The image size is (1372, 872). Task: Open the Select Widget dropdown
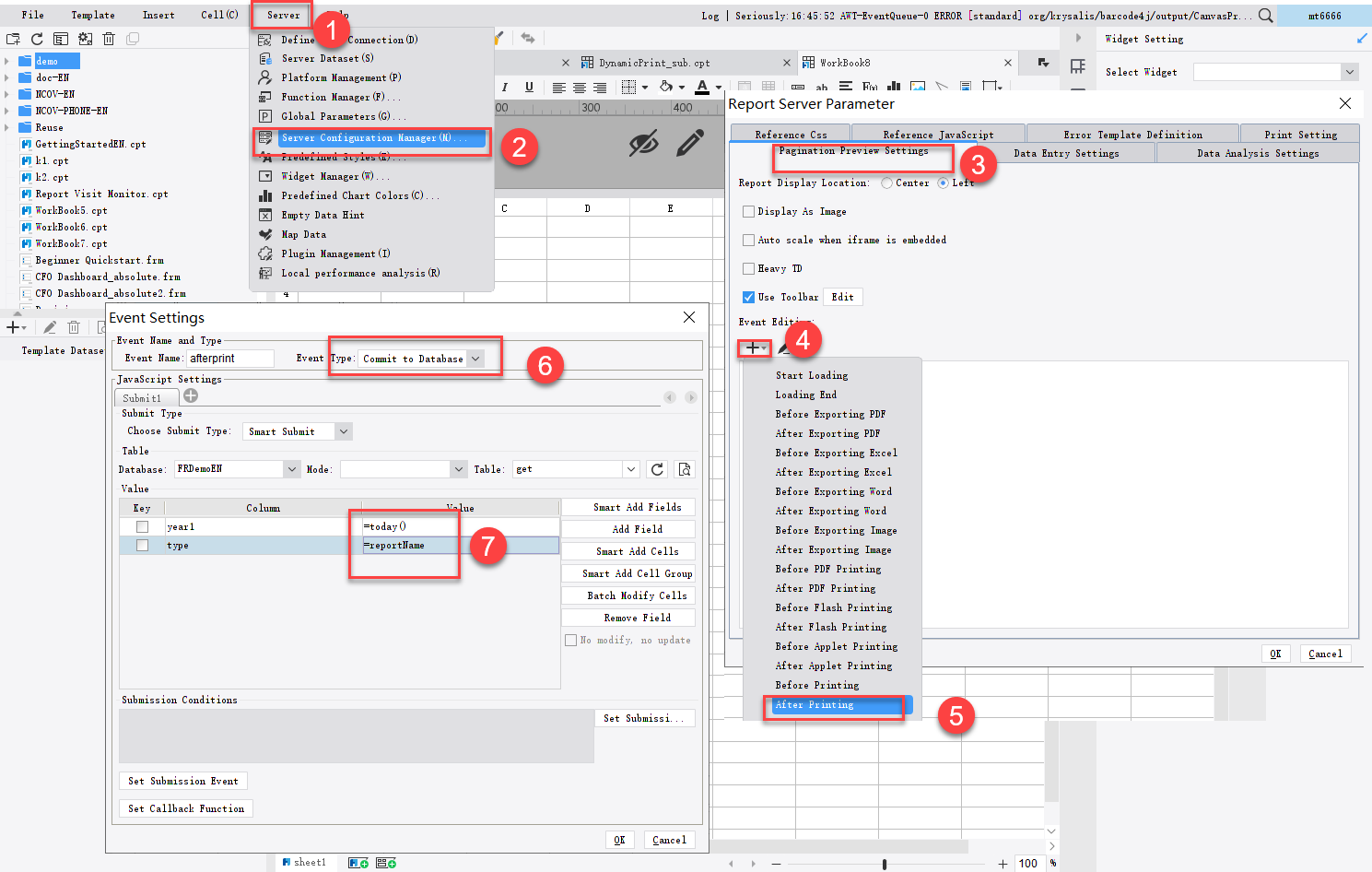[x=1350, y=72]
